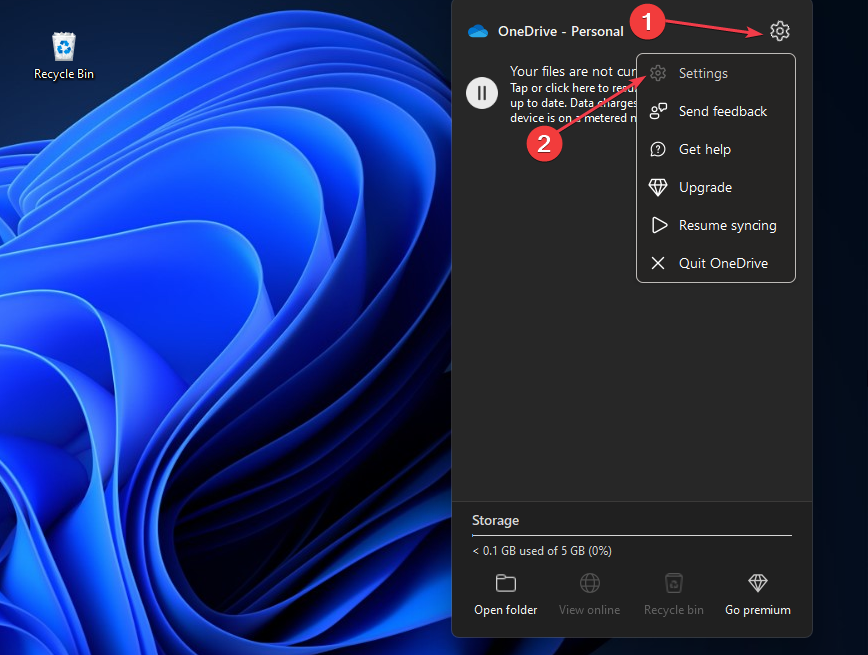Click the OneDrive - Personal title

click(x=559, y=31)
